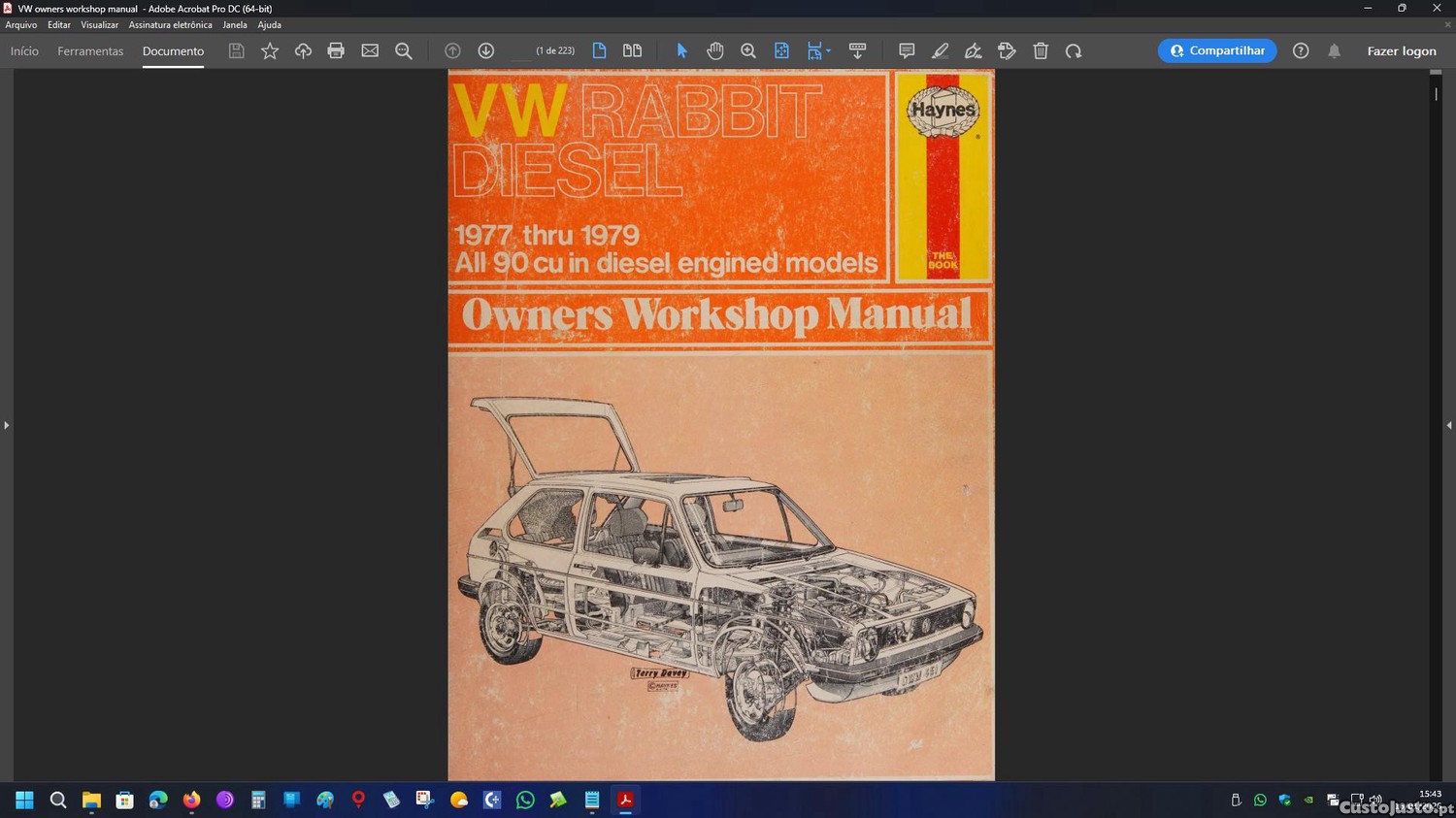The width and height of the screenshot is (1456, 818).
Task: Activate the selection arrow tool
Action: tap(681, 50)
